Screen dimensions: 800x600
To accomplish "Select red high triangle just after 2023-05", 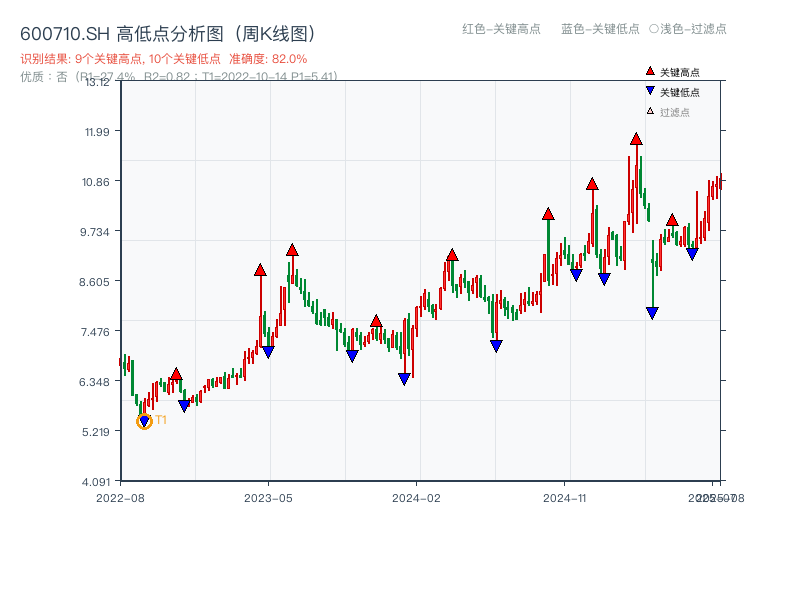I will point(292,249).
